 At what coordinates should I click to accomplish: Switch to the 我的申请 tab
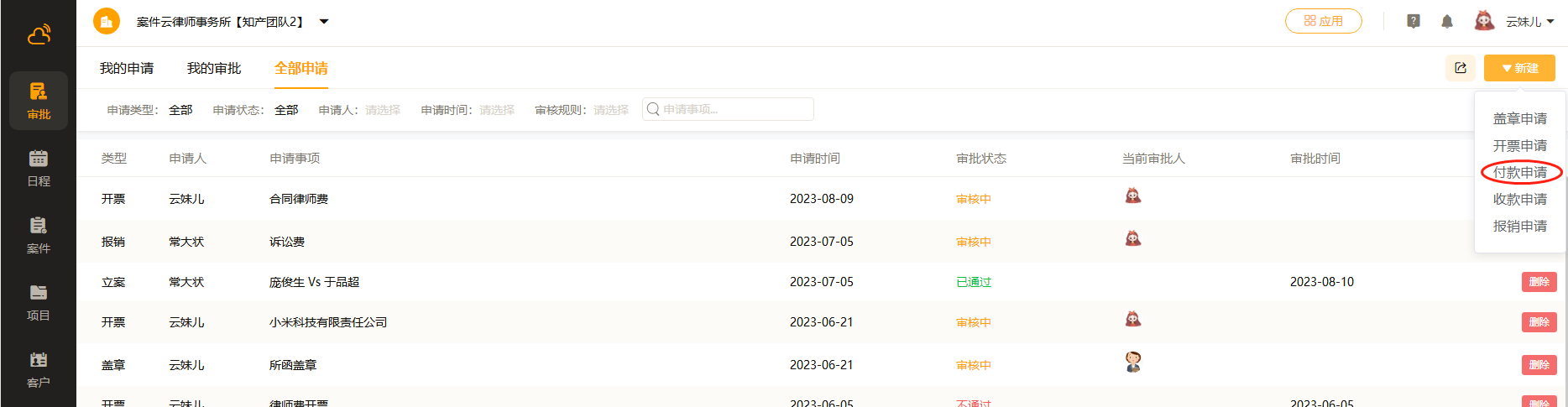pyautogui.click(x=127, y=68)
